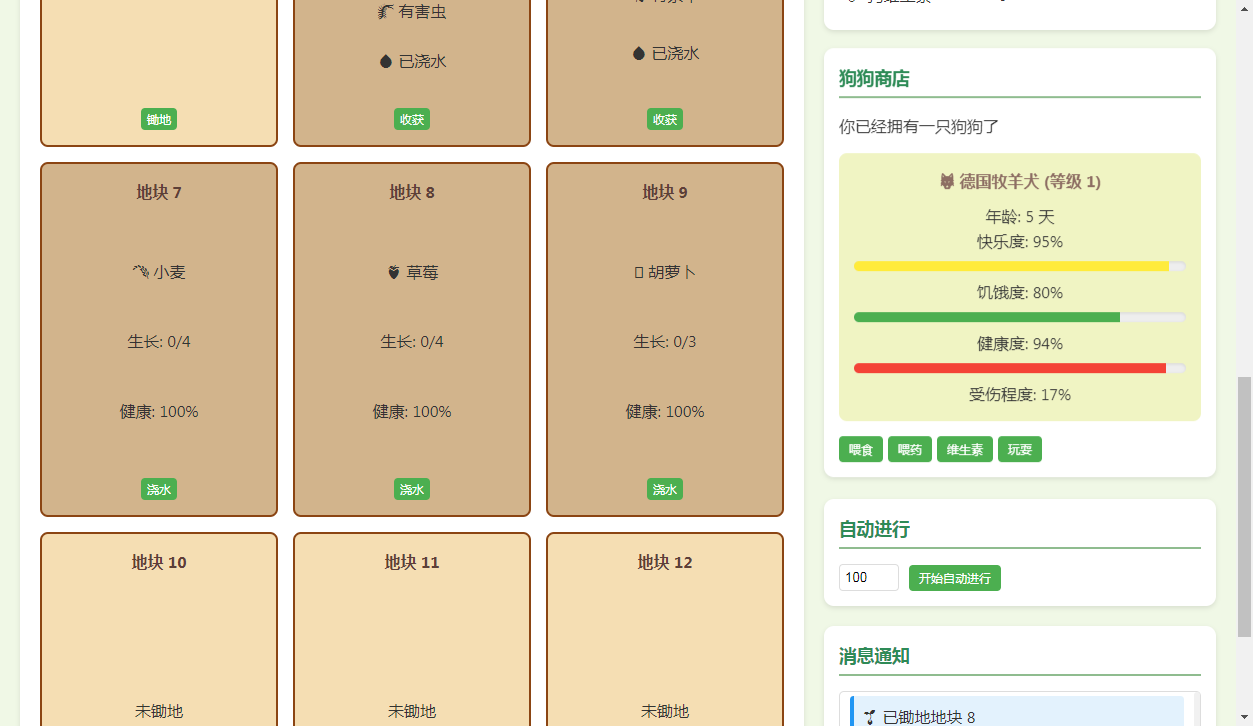Click the strawberry icon in plot 8
The width and height of the screenshot is (1253, 726).
(x=394, y=272)
